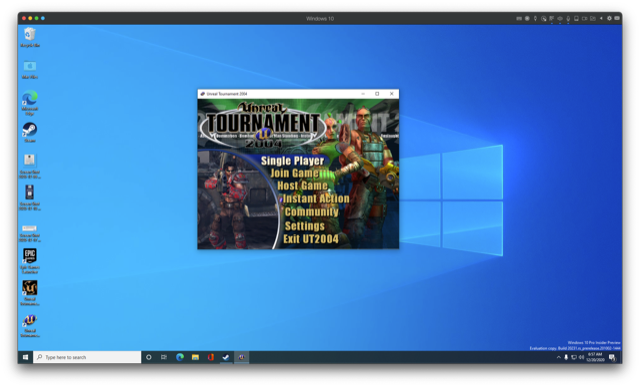
Task: Click the taskbar search box
Action: coord(87,357)
